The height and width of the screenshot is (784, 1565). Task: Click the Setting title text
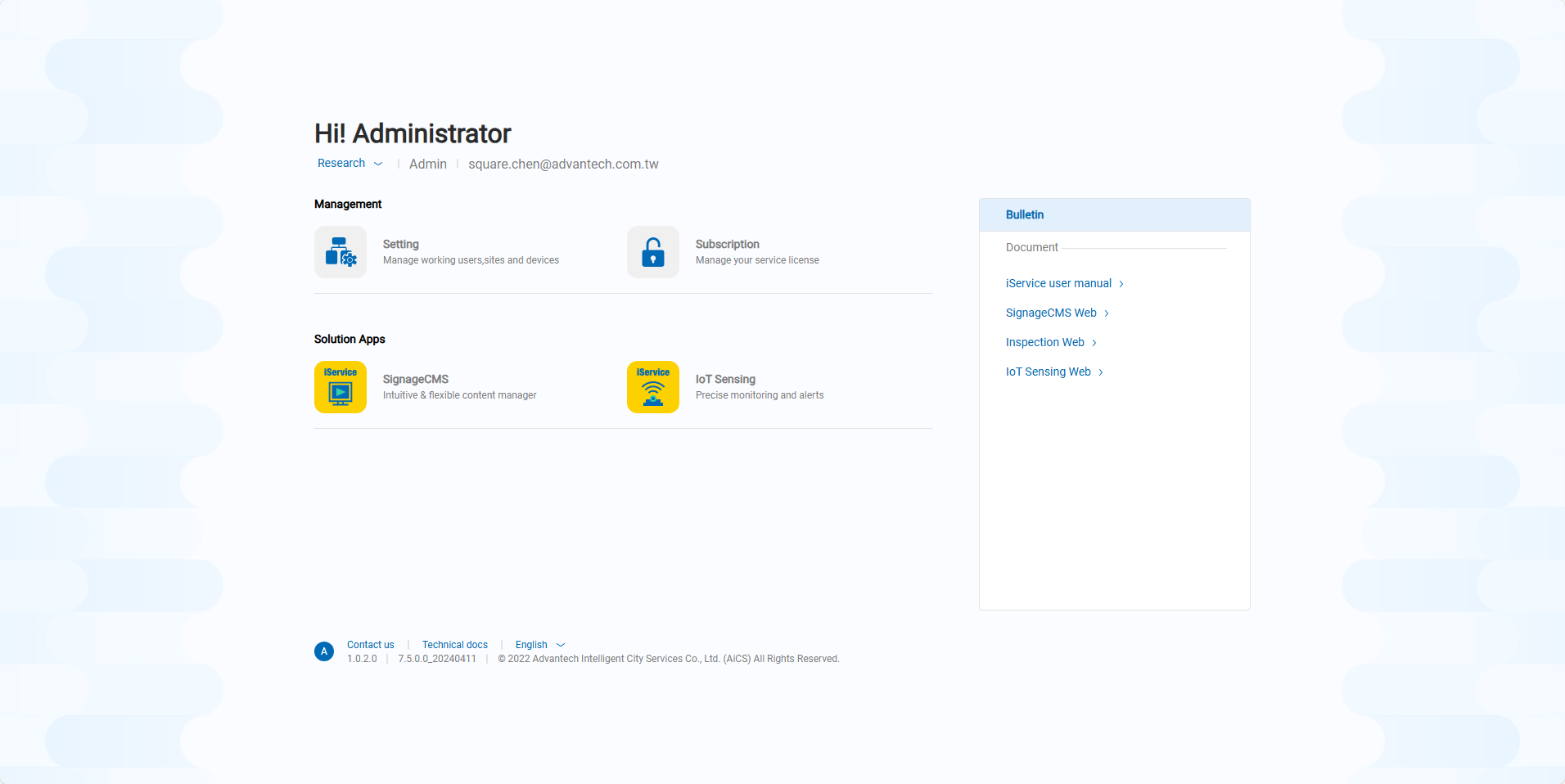click(400, 244)
